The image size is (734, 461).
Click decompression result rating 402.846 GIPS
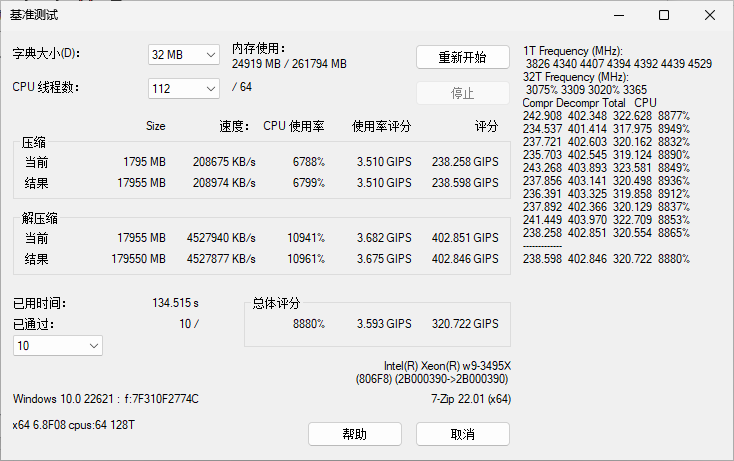[465, 259]
